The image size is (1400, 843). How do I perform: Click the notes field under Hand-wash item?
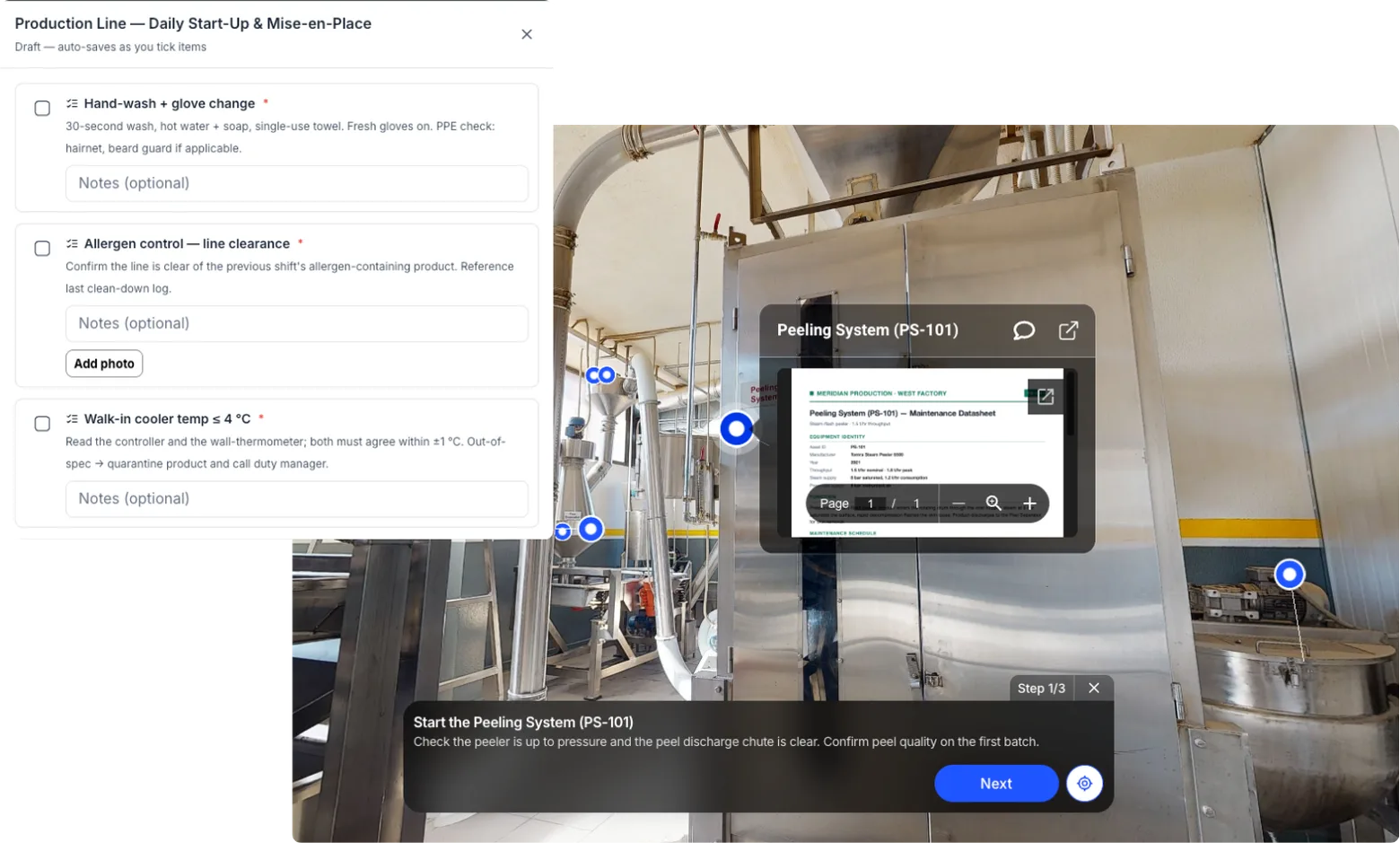[x=297, y=183]
